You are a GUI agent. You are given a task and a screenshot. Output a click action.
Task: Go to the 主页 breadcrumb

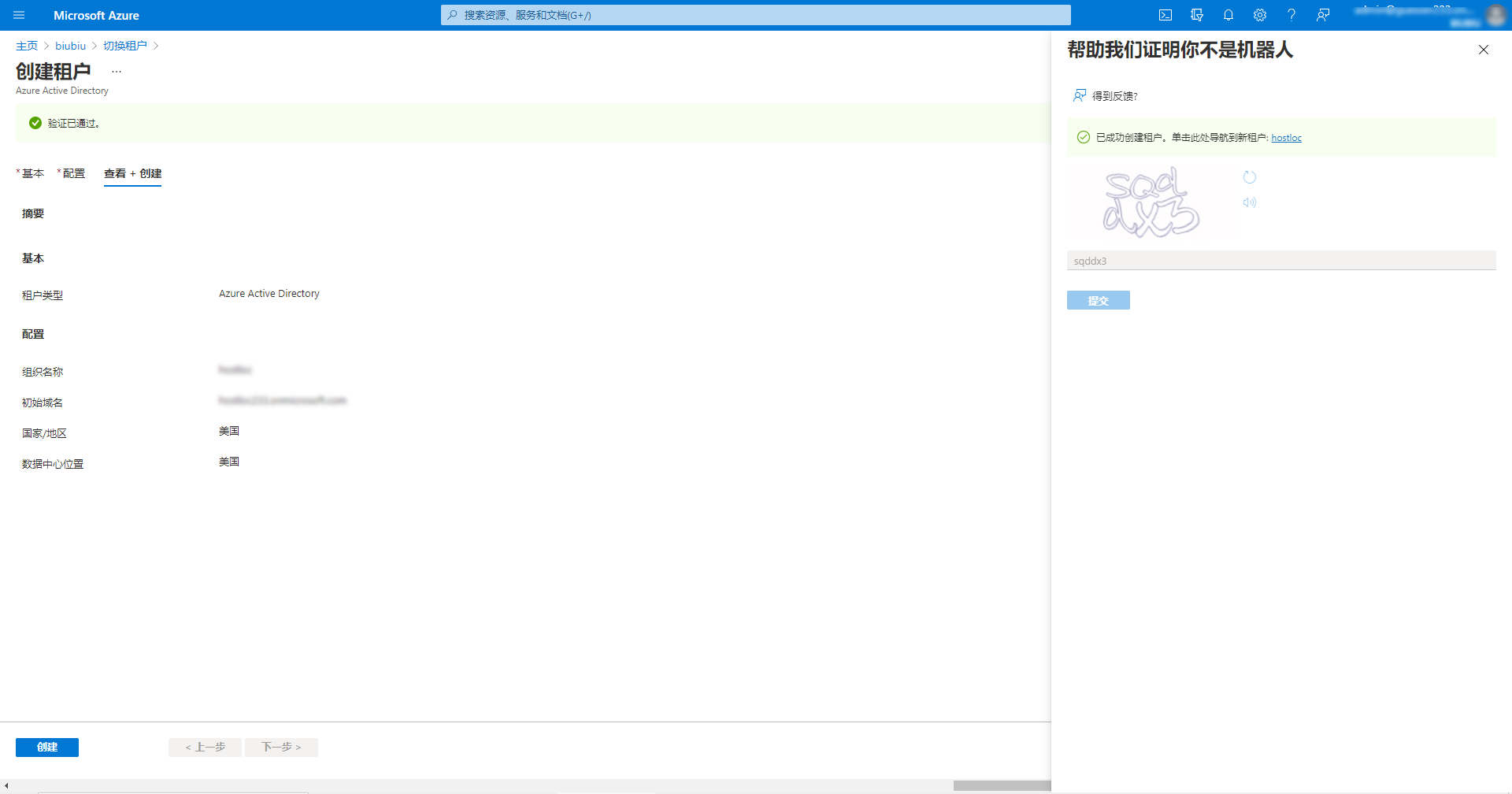coord(27,46)
